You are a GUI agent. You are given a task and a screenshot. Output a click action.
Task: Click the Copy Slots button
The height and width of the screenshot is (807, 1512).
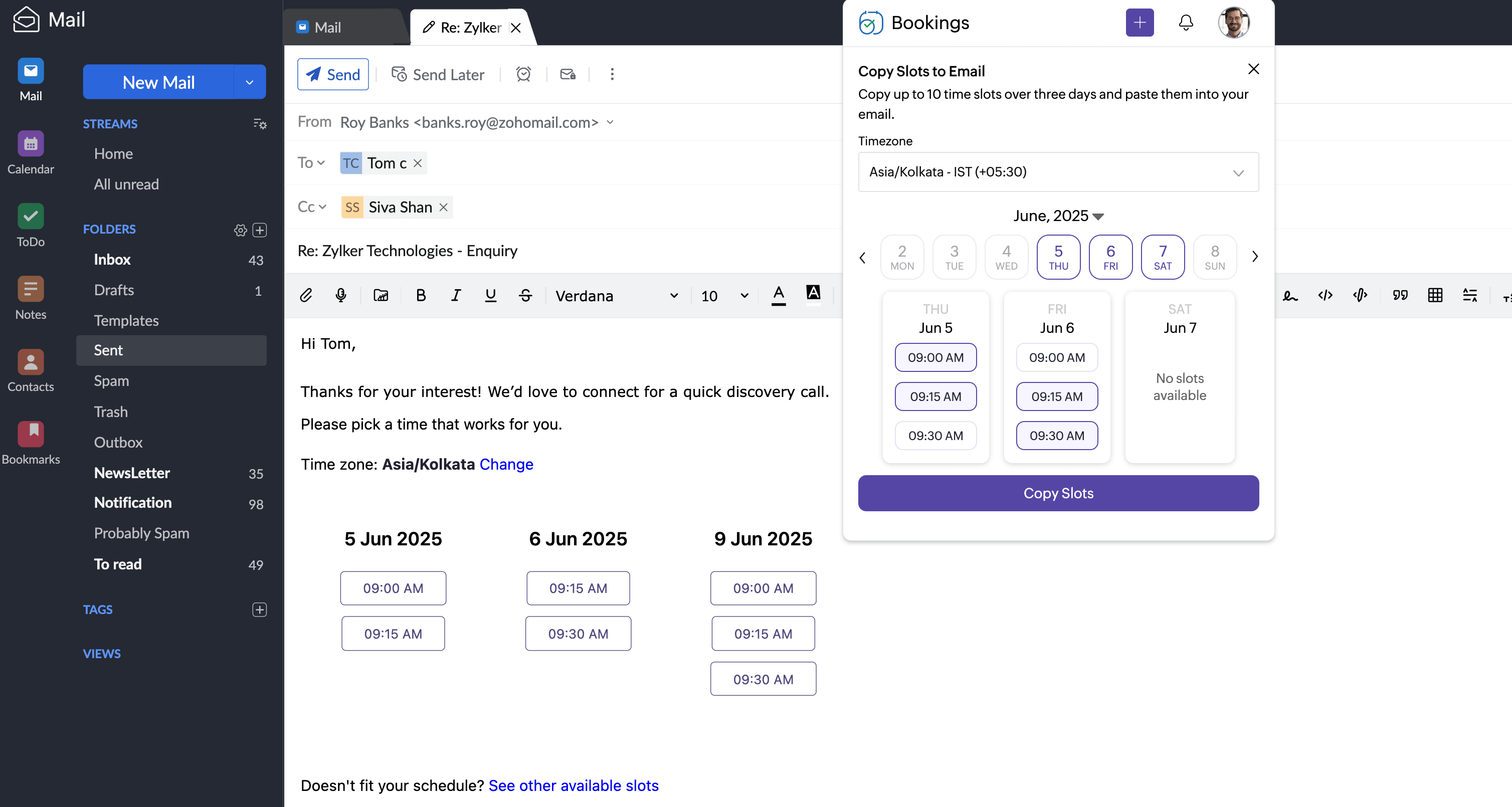[1058, 493]
